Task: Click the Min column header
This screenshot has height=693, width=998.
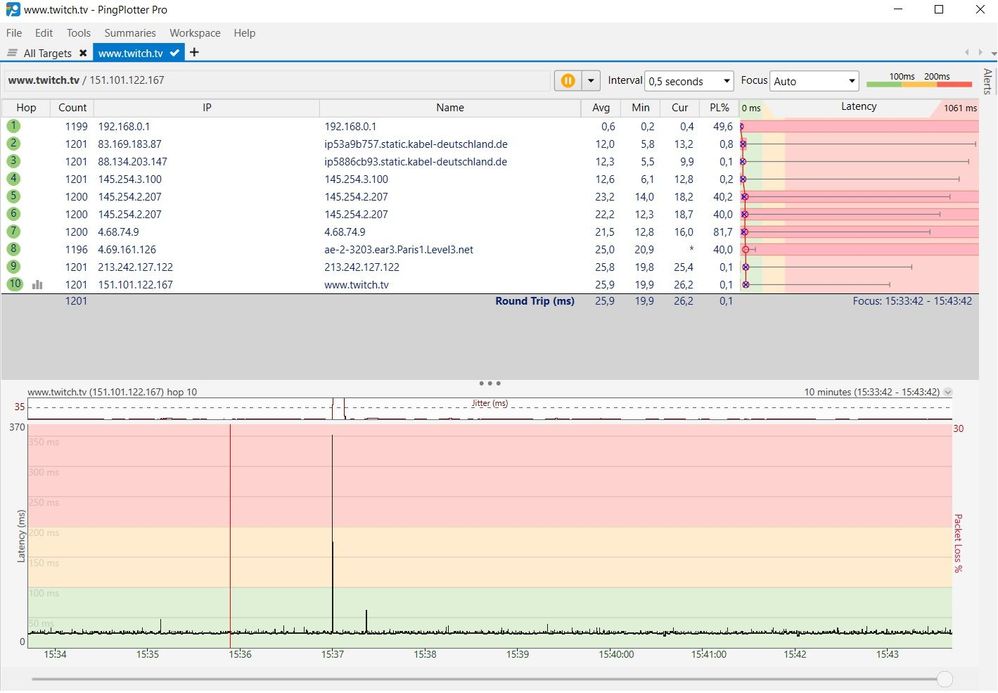Action: [640, 108]
